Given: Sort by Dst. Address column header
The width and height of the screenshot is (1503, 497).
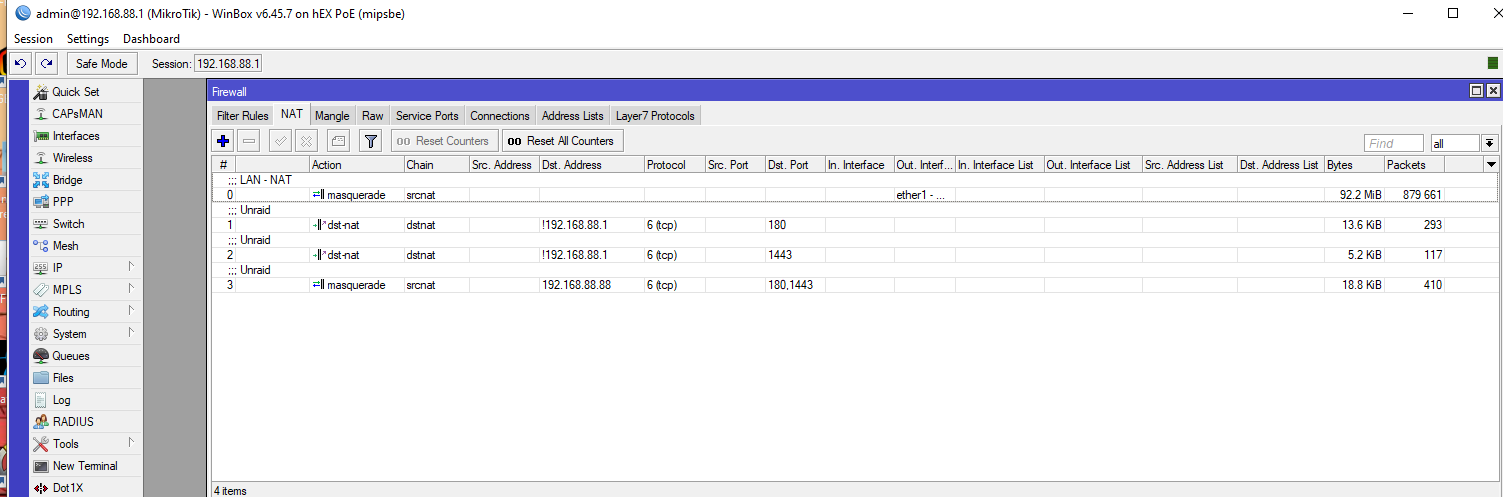Looking at the screenshot, I should (591, 165).
